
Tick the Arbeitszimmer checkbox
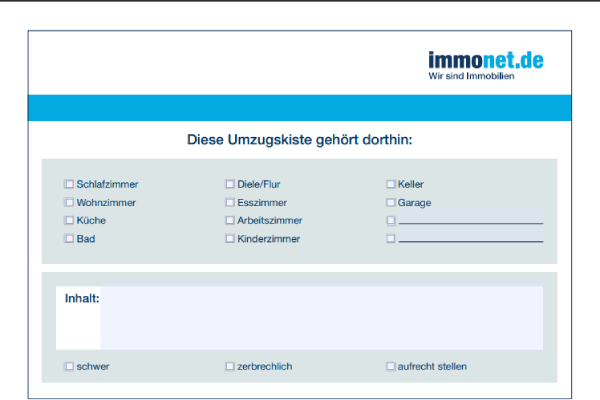230,220
